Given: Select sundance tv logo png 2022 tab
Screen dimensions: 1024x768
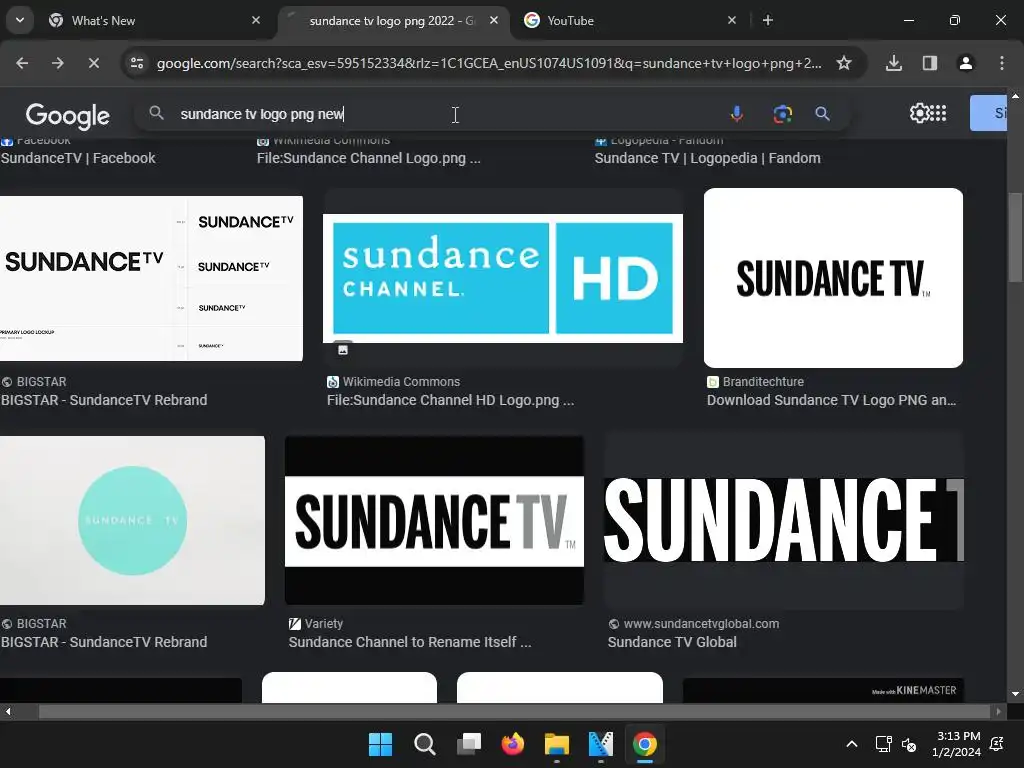Looking at the screenshot, I should tap(392, 21).
